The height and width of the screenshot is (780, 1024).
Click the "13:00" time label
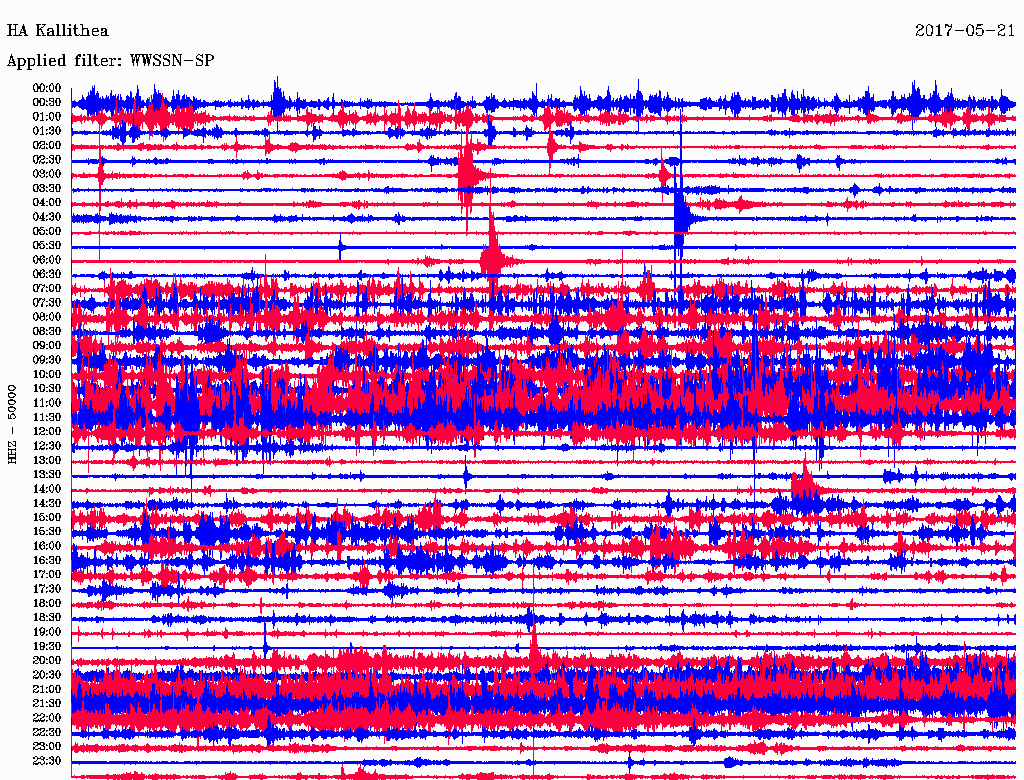[x=47, y=460]
